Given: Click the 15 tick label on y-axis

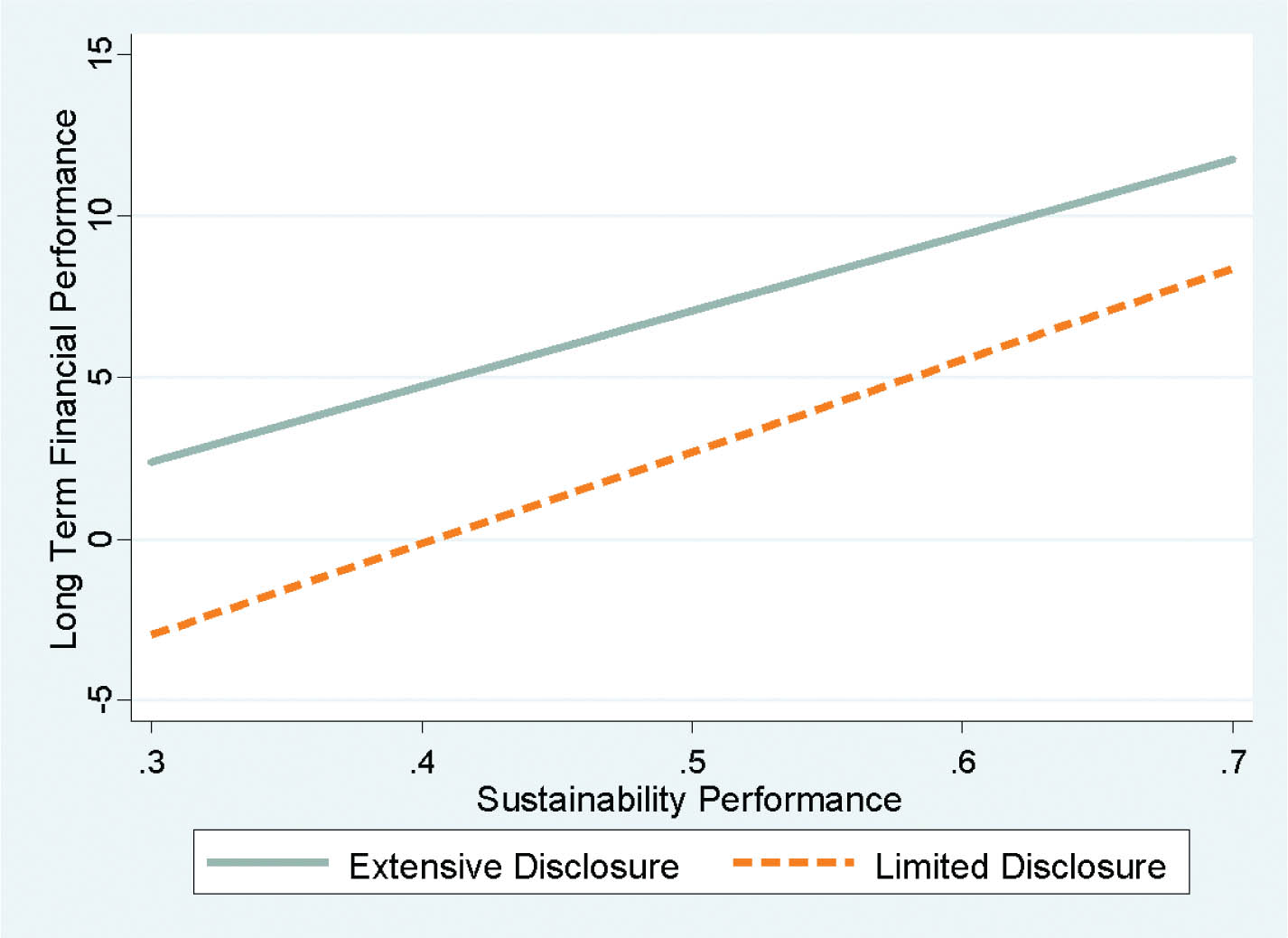Looking at the screenshot, I should click(x=98, y=56).
